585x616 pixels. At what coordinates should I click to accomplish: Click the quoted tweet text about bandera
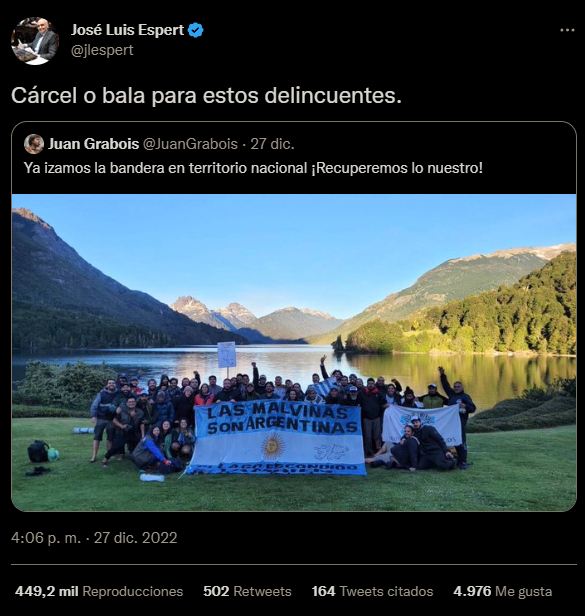coord(253,168)
